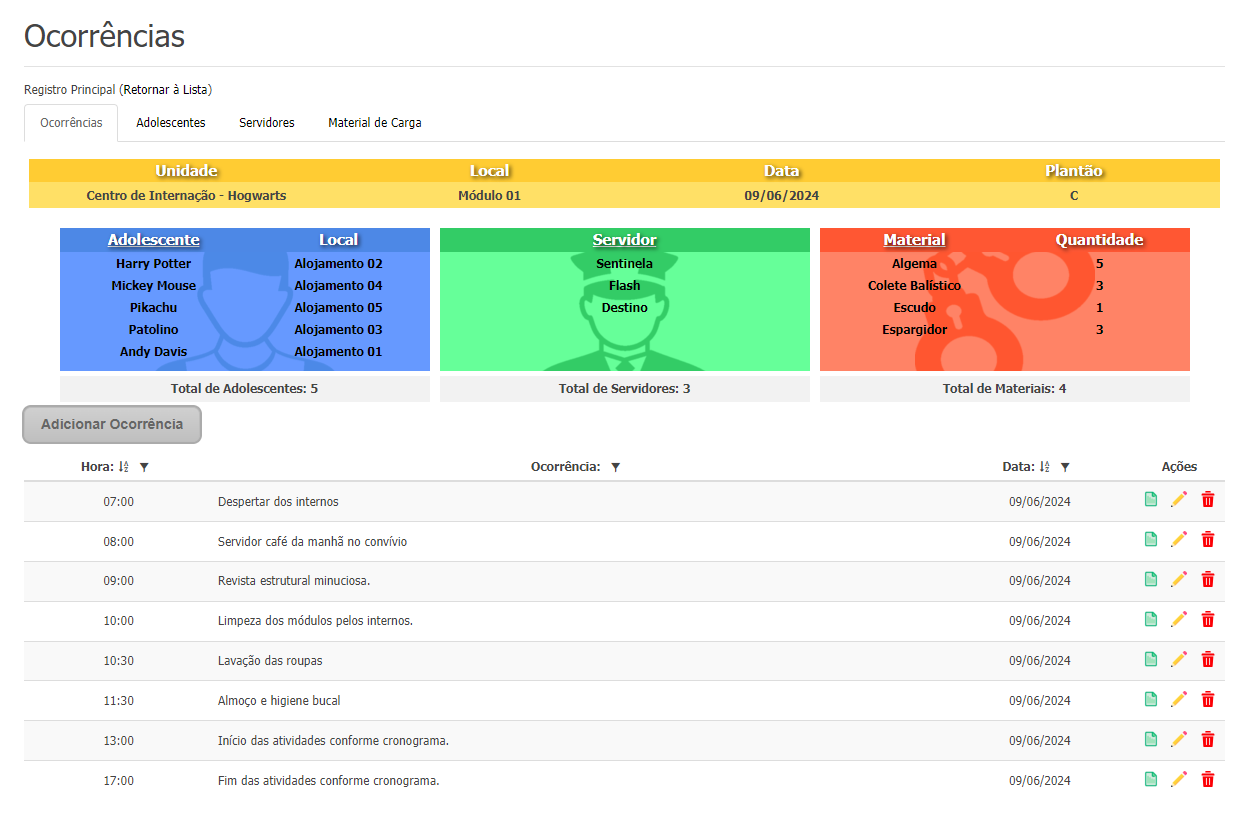Open the Ocorrência column filter
This screenshot has width=1237, height=814.
(x=616, y=467)
